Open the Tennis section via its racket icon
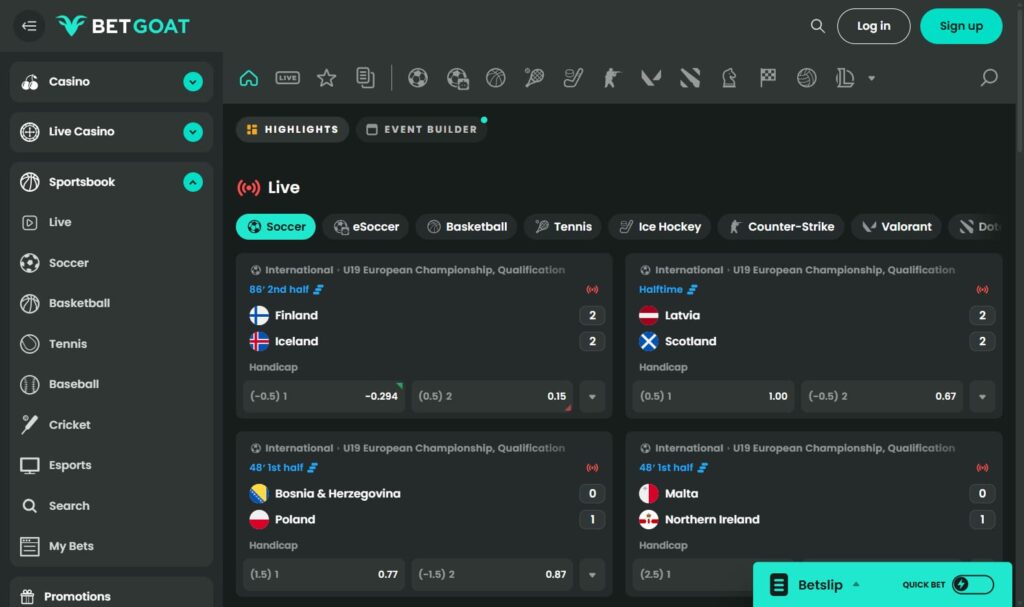Viewport: 1024px width, 607px height. (534, 76)
